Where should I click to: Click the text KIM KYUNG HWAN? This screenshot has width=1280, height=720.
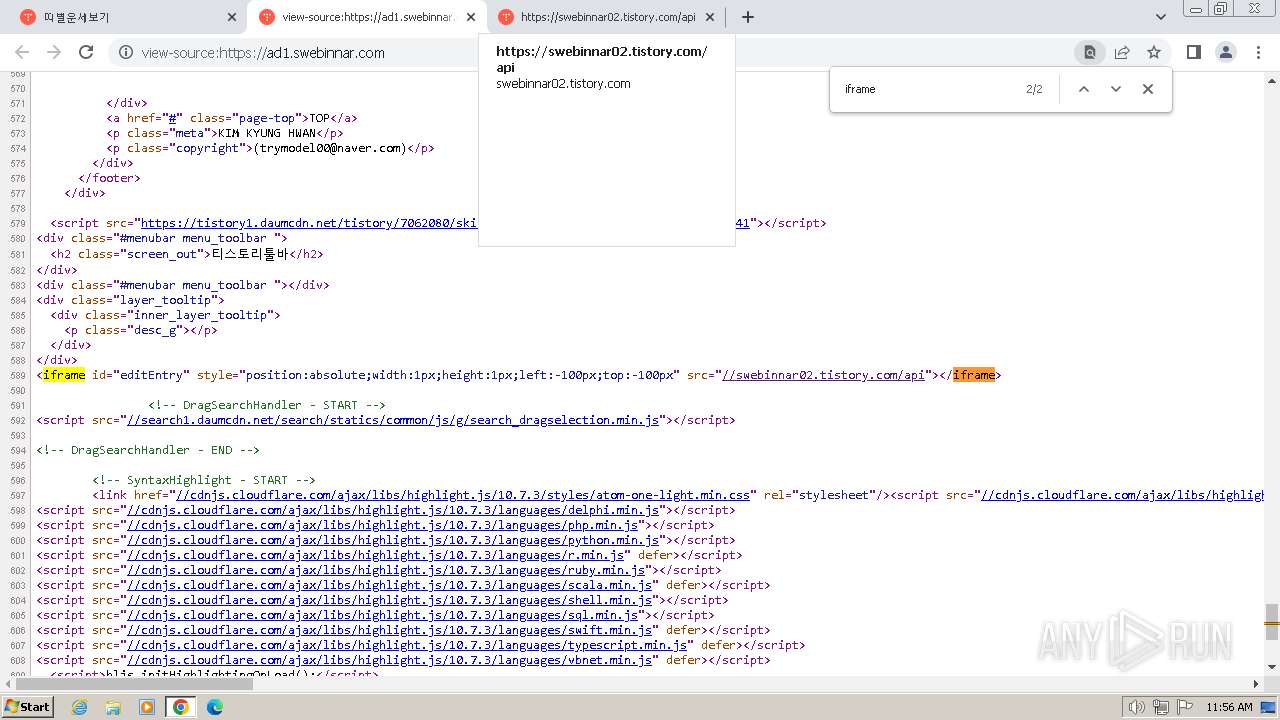click(x=267, y=133)
